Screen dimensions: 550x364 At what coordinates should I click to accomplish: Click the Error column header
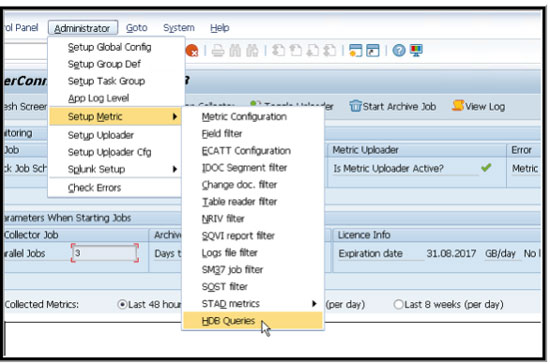[x=521, y=150]
